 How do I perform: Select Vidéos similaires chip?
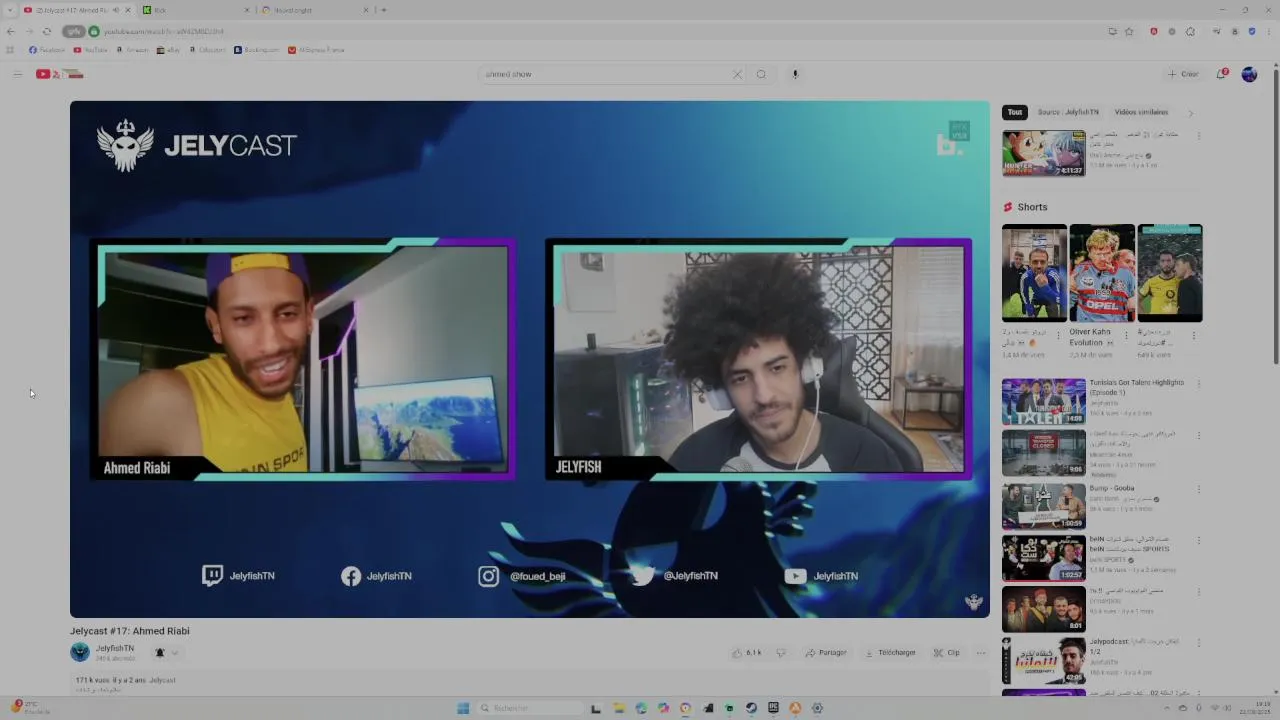tap(1141, 112)
